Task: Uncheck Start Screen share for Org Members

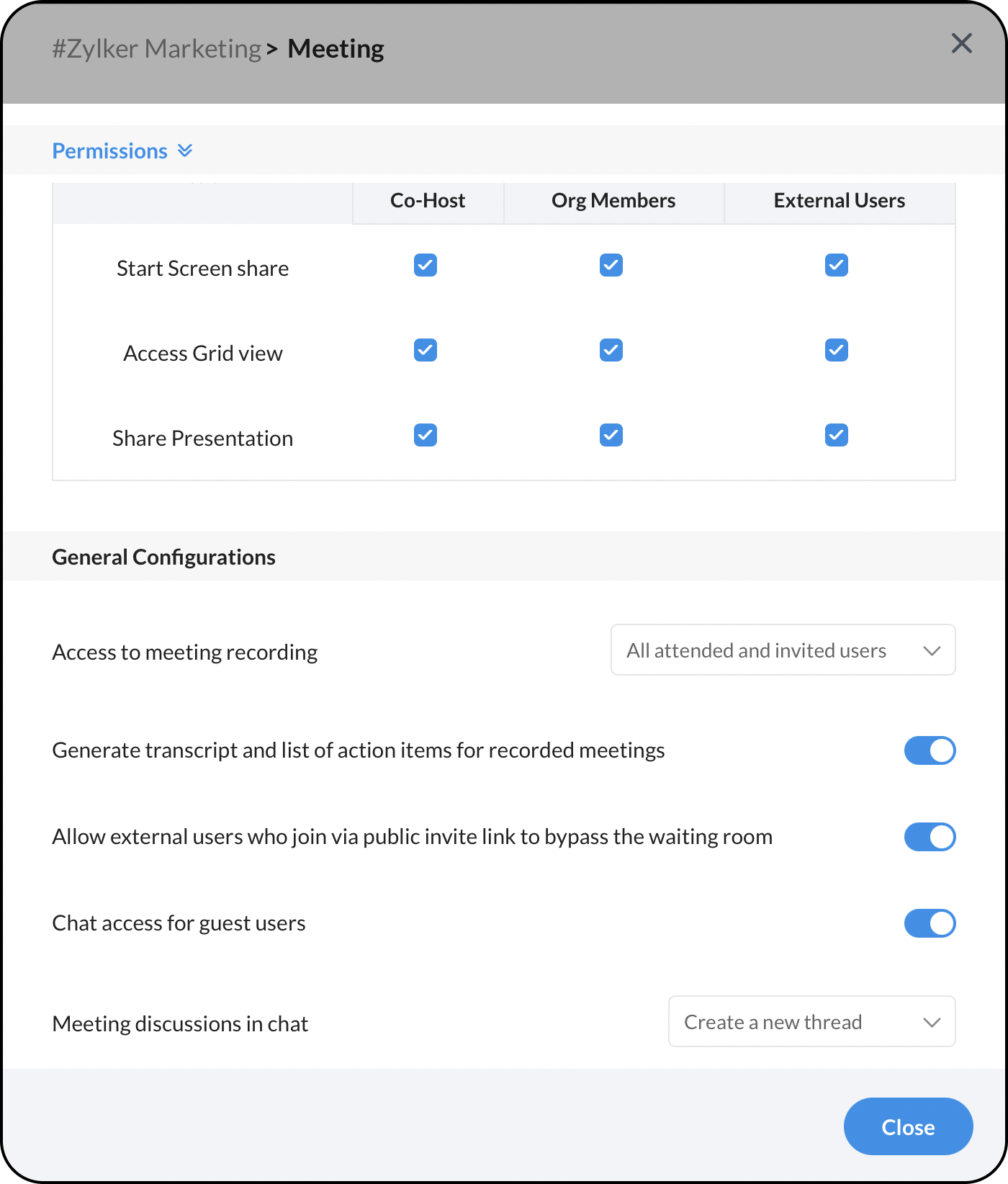Action: click(x=611, y=266)
